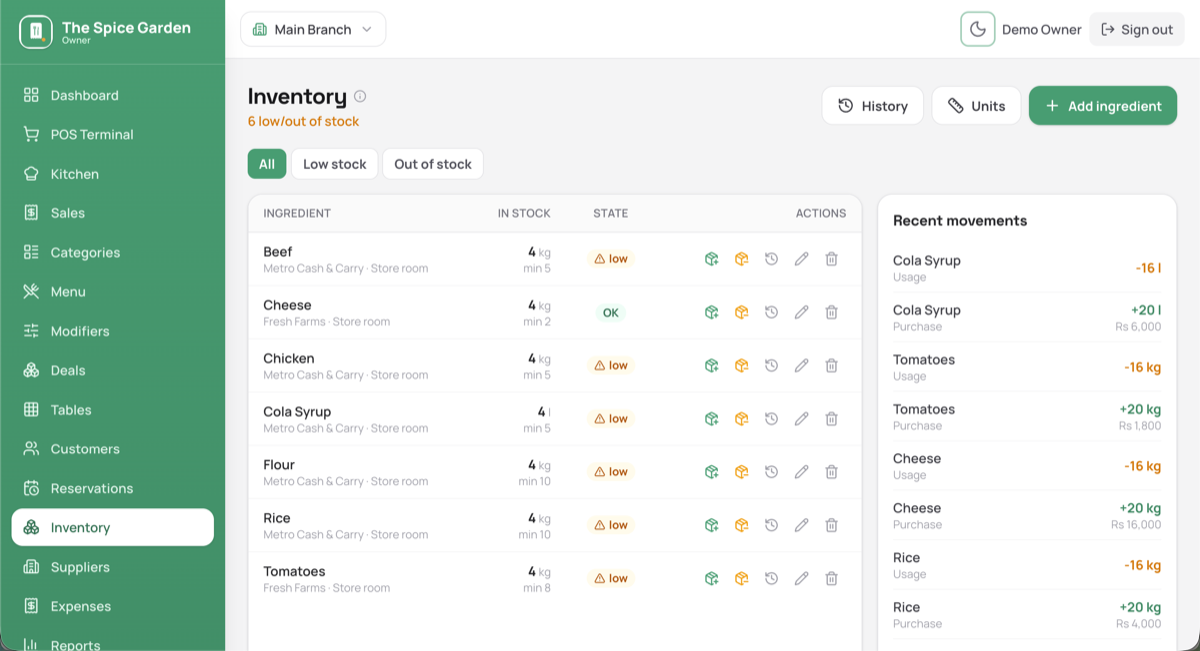The width and height of the screenshot is (1200, 651).
Task: Select Inventory in the sidebar
Action: (x=112, y=528)
